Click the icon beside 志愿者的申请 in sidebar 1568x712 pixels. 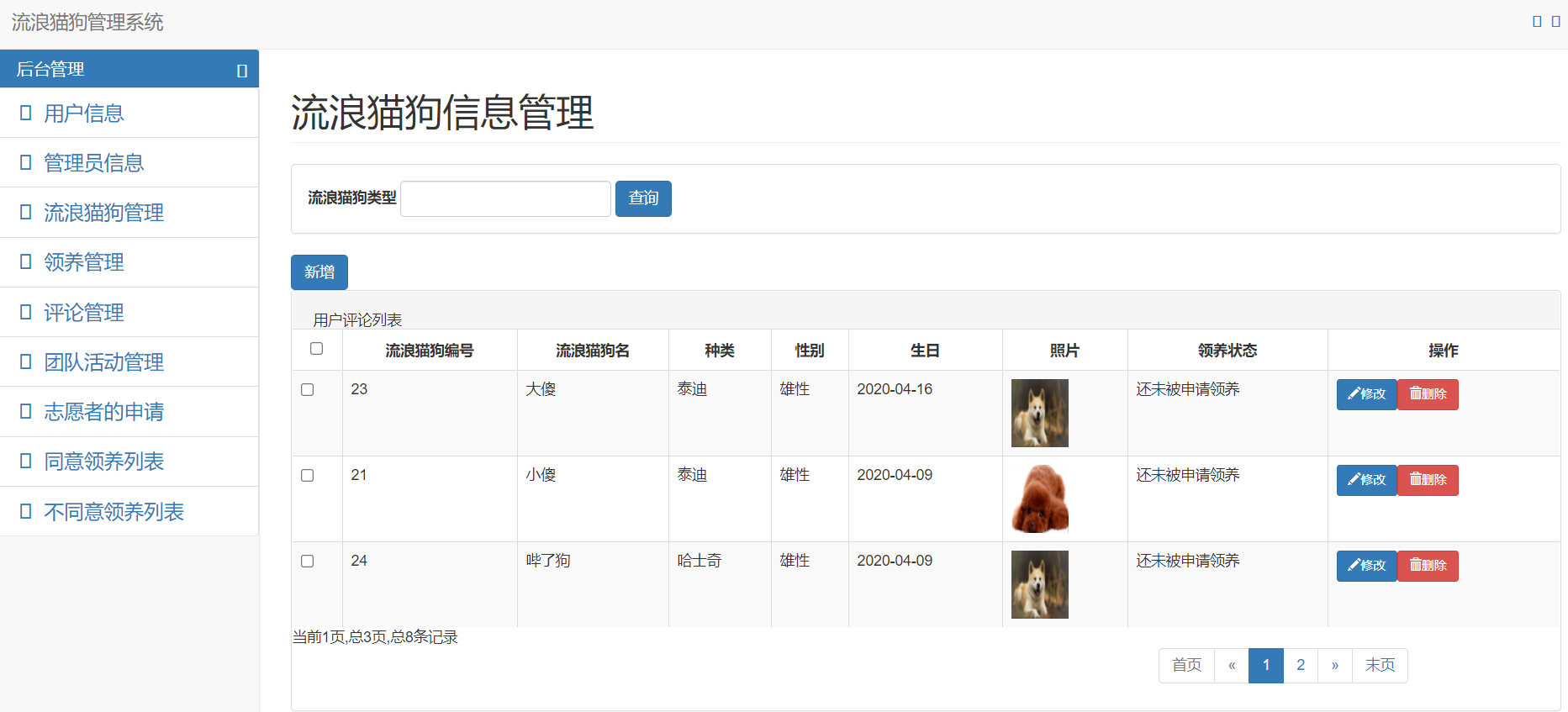[x=26, y=411]
